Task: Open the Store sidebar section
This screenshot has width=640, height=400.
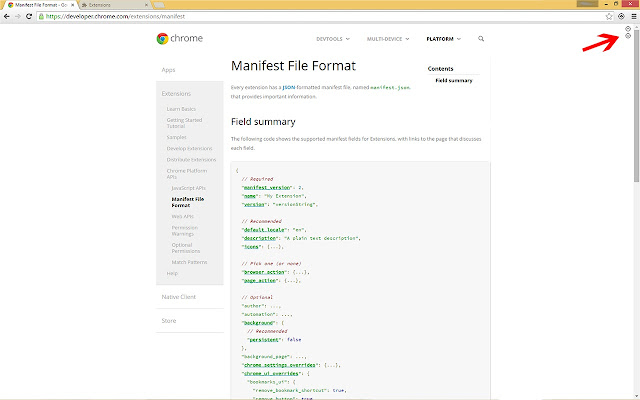Action: pyautogui.click(x=169, y=321)
